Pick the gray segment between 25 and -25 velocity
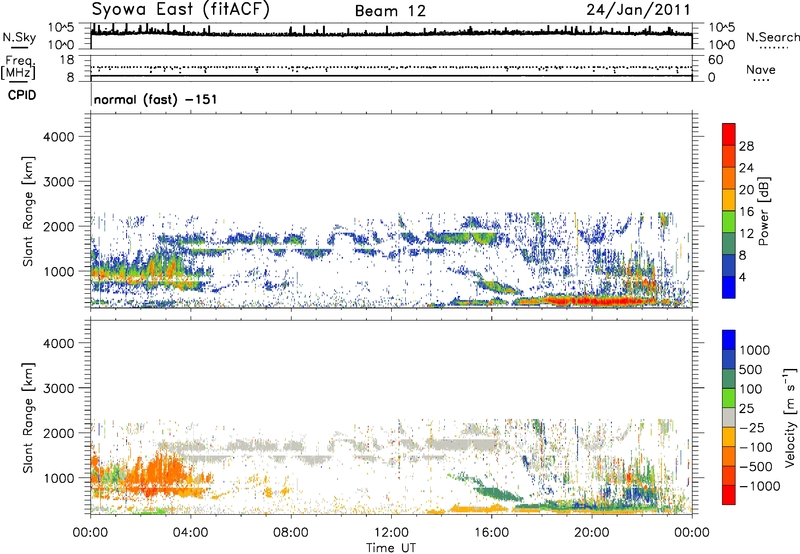800x554 pixels. 729,417
